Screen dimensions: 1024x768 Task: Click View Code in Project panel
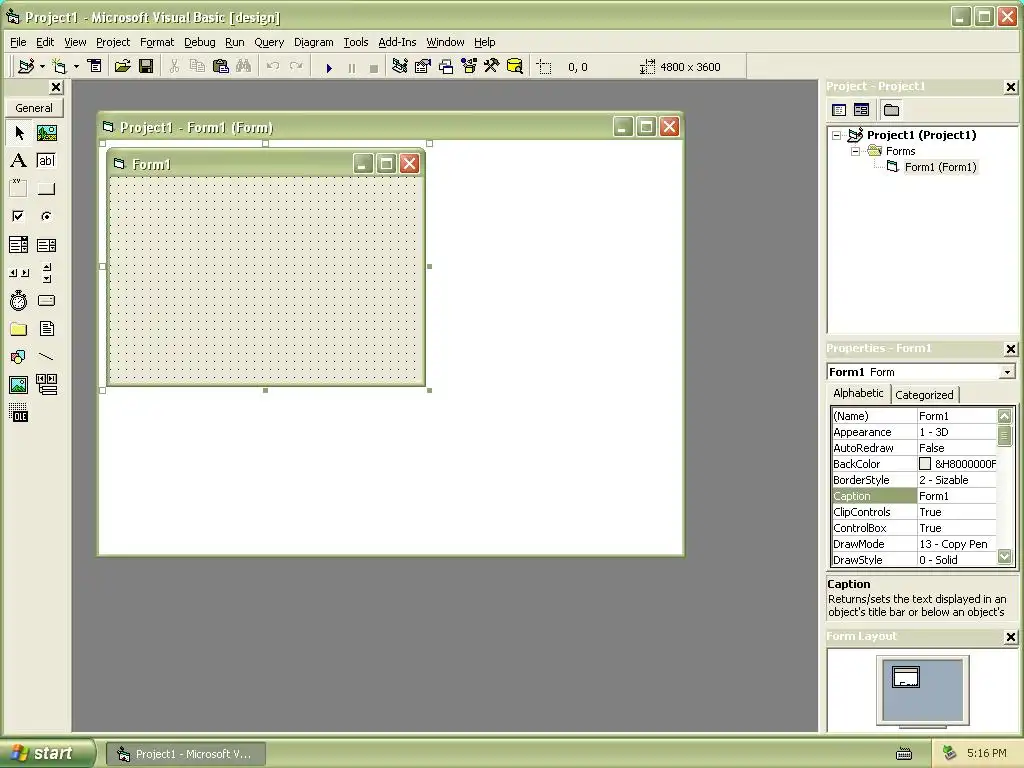coord(839,110)
